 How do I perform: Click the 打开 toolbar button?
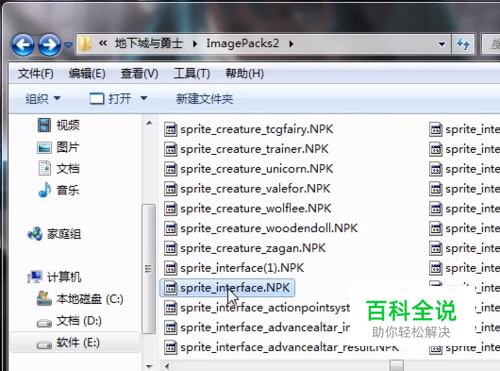[x=110, y=99]
